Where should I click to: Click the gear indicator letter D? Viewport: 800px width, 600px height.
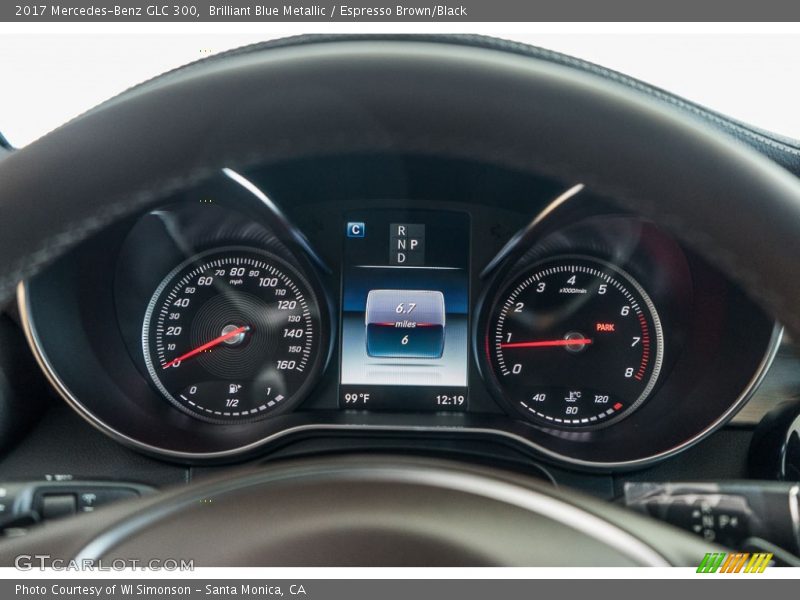pyautogui.click(x=402, y=258)
